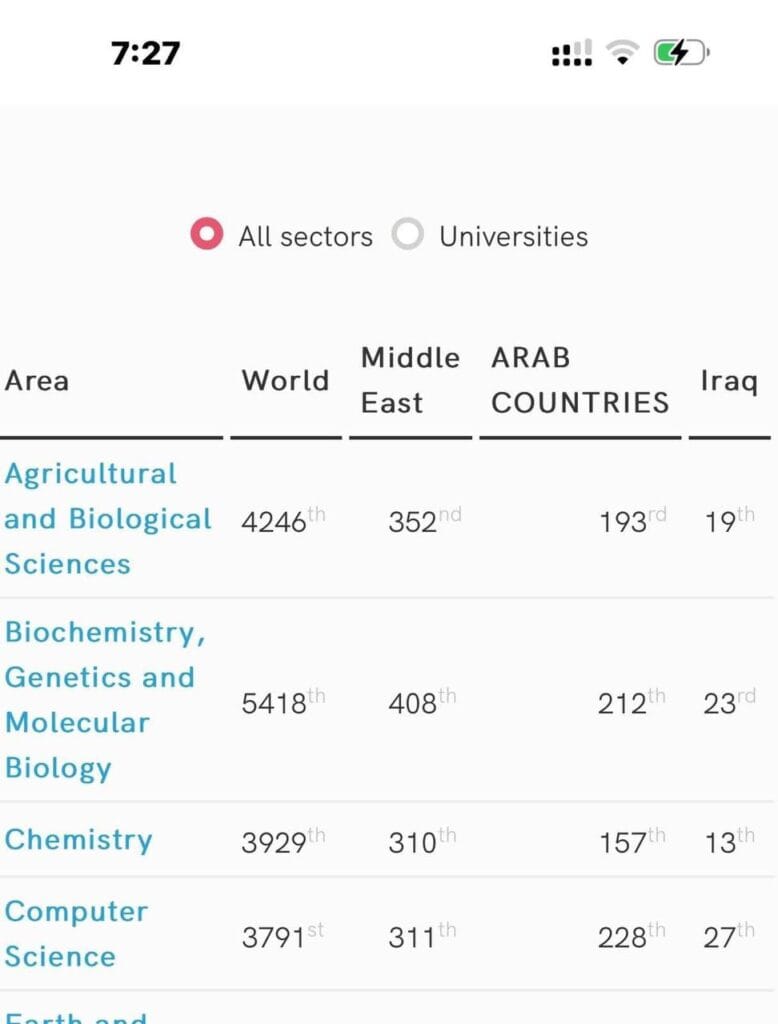Tap the 7:27 clock in status bar
Image resolution: width=778 pixels, height=1024 pixels.
point(145,53)
